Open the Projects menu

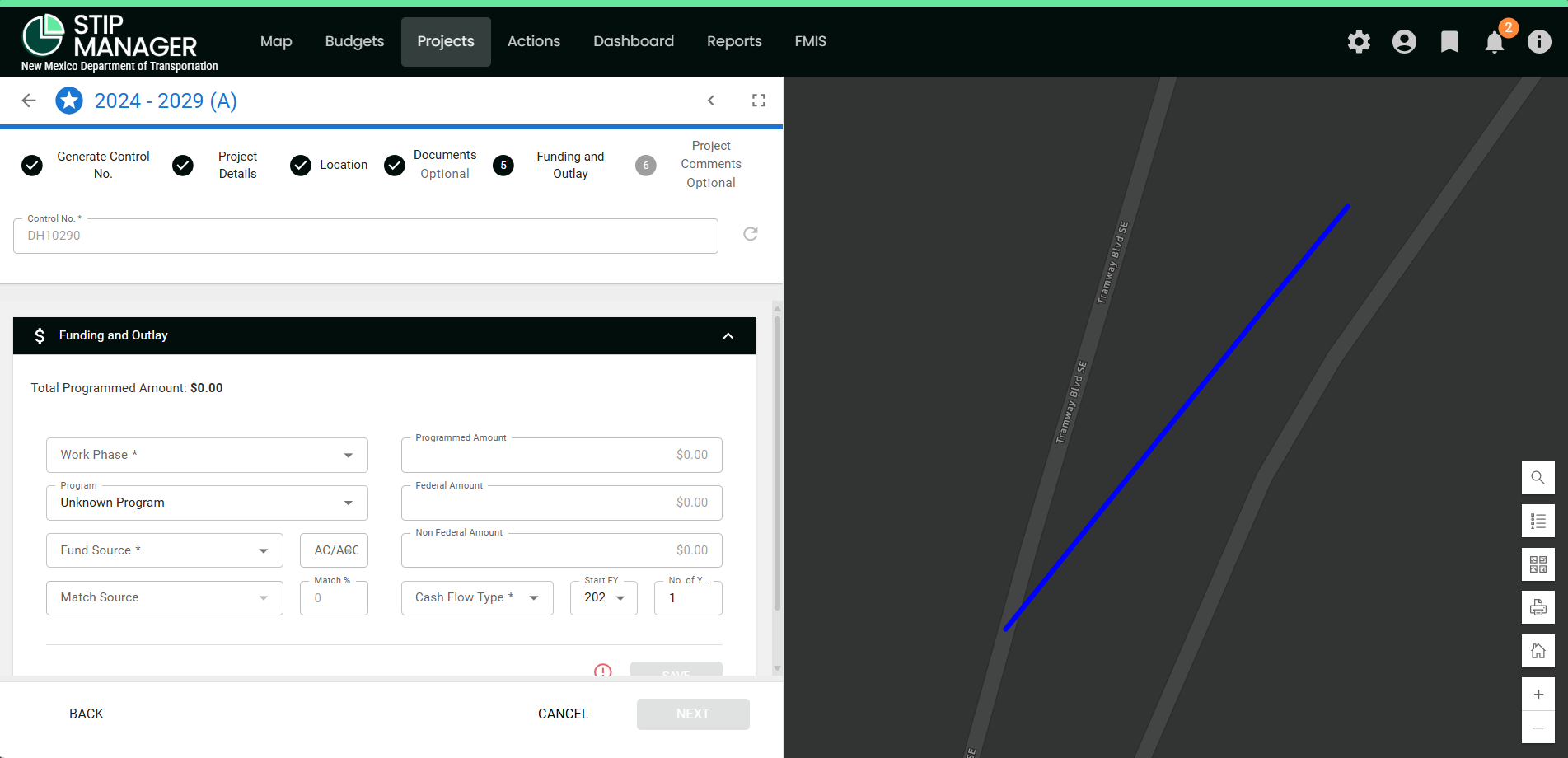coord(446,41)
